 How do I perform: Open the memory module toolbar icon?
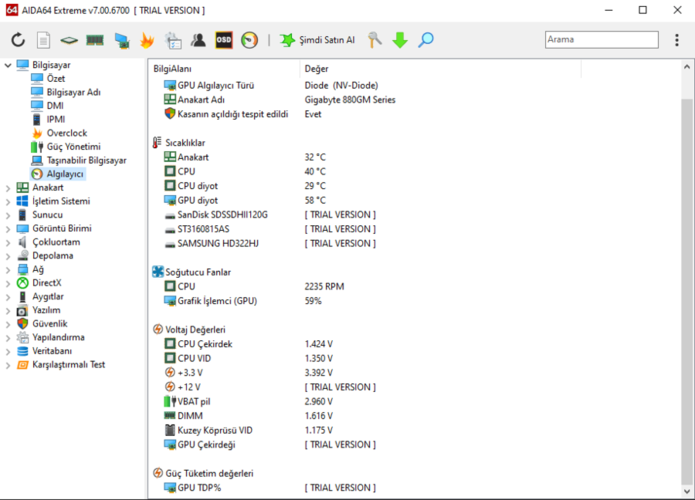pos(95,40)
